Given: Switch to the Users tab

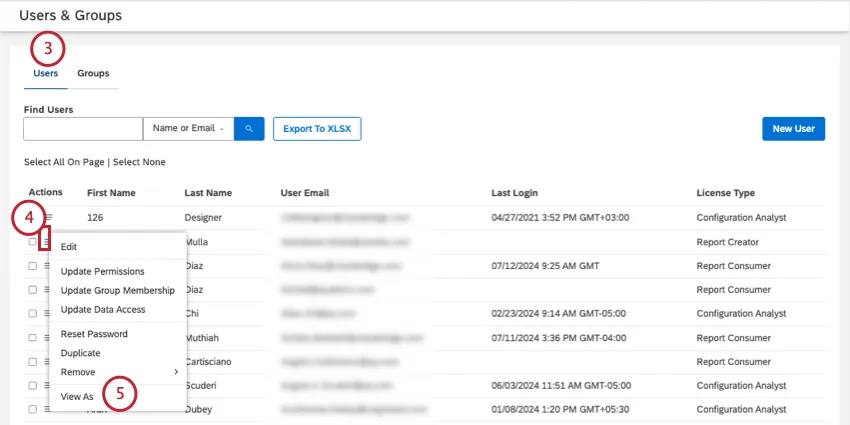Looking at the screenshot, I should click(x=46, y=73).
